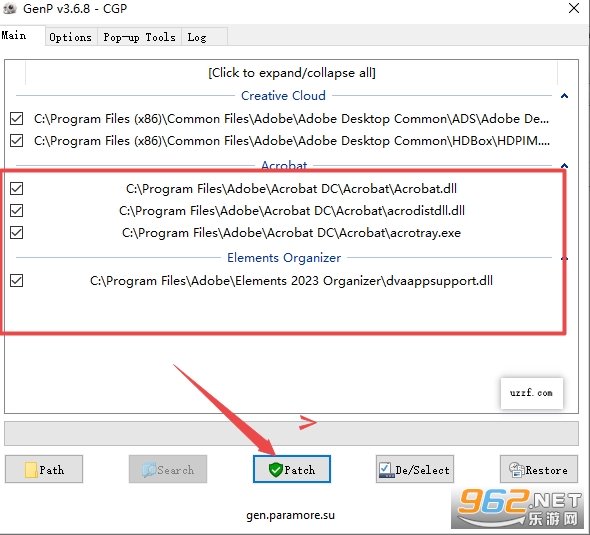Click the restore icon on Restore button
The image size is (590, 535).
(x=516, y=470)
